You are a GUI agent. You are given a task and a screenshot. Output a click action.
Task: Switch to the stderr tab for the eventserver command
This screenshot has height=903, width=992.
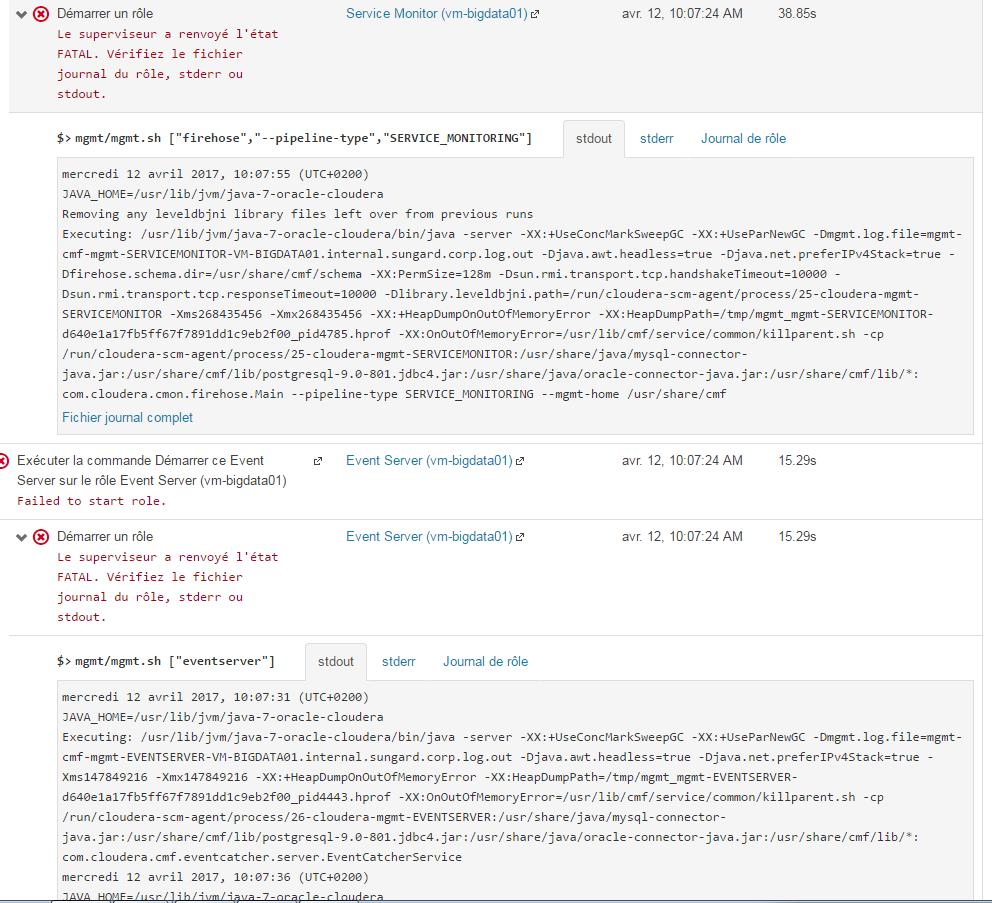click(x=399, y=662)
